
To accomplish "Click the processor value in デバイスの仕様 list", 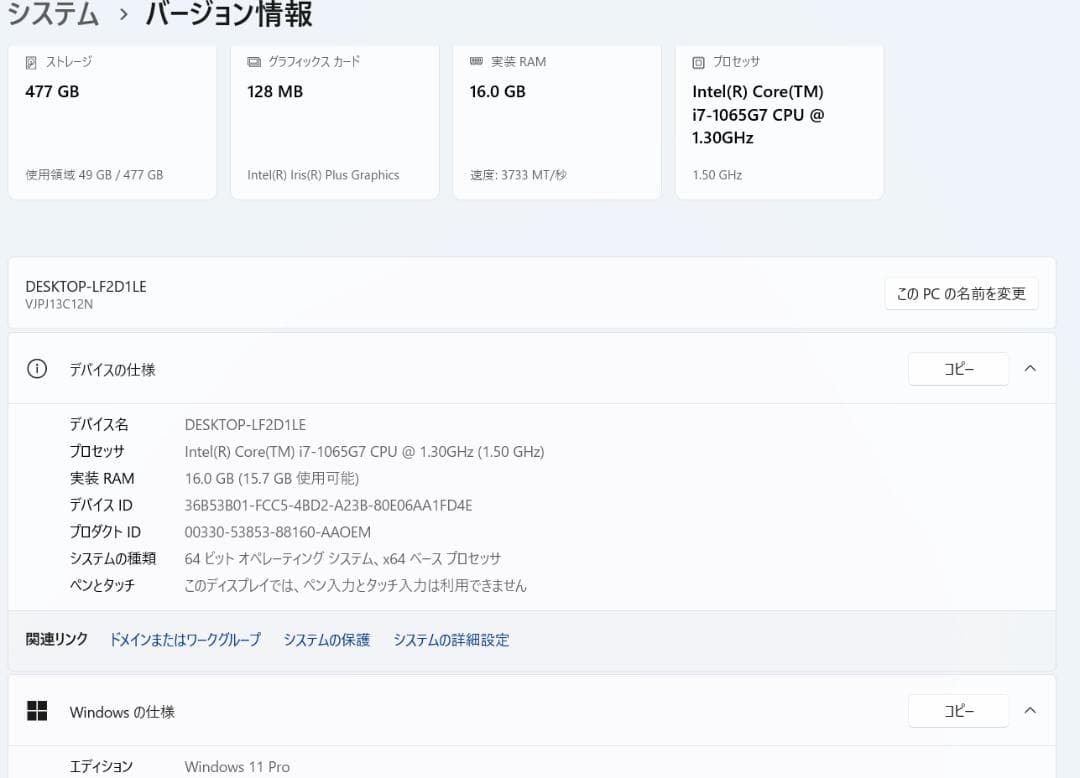I will 364,452.
